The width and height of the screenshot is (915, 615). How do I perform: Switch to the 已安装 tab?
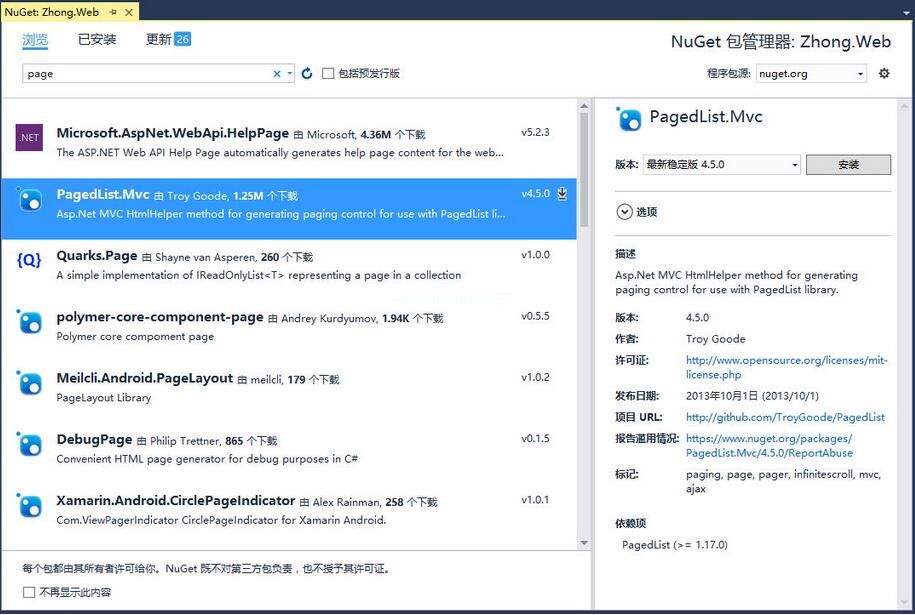97,40
